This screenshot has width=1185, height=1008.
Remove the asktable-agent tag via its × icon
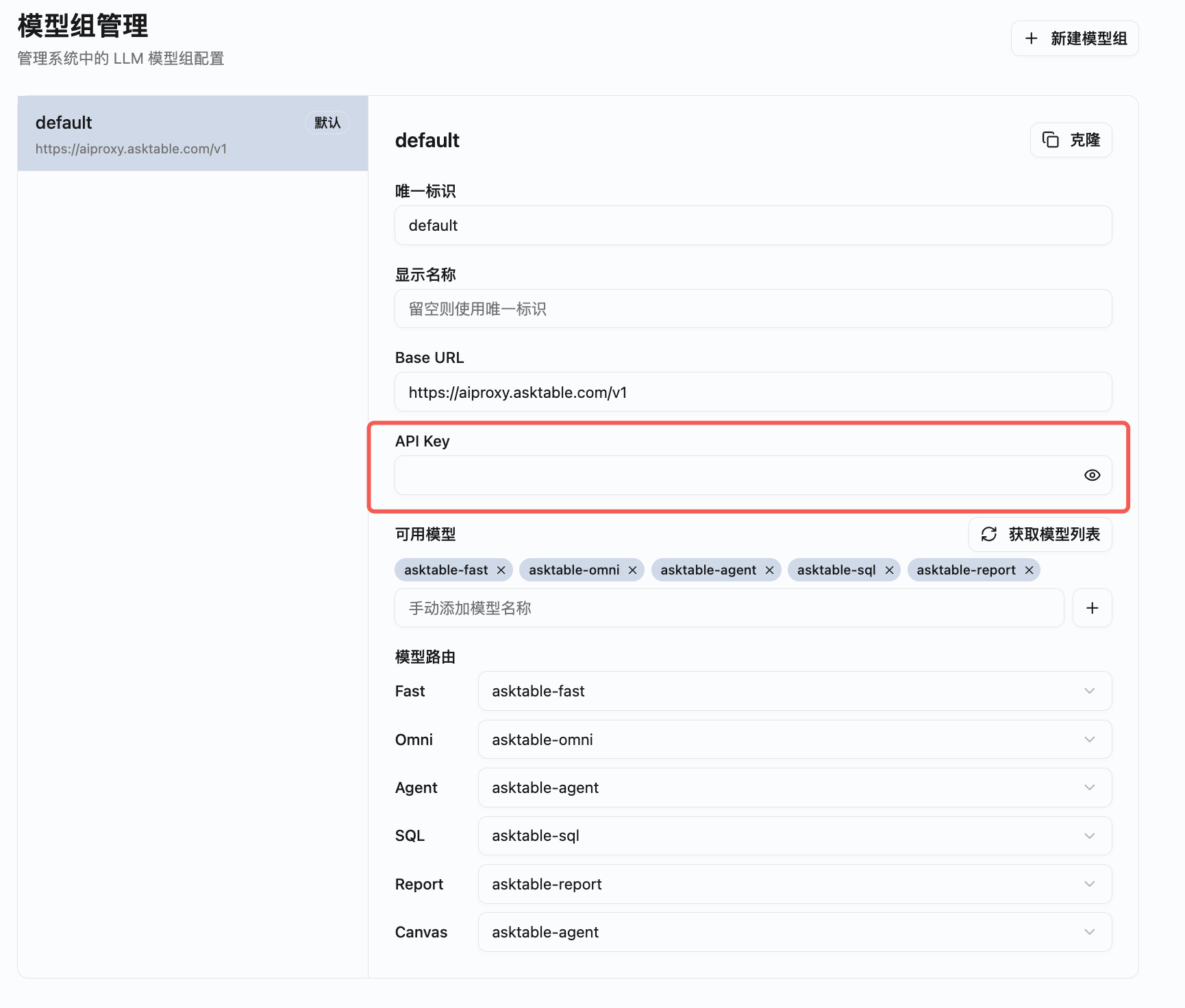[x=769, y=569]
